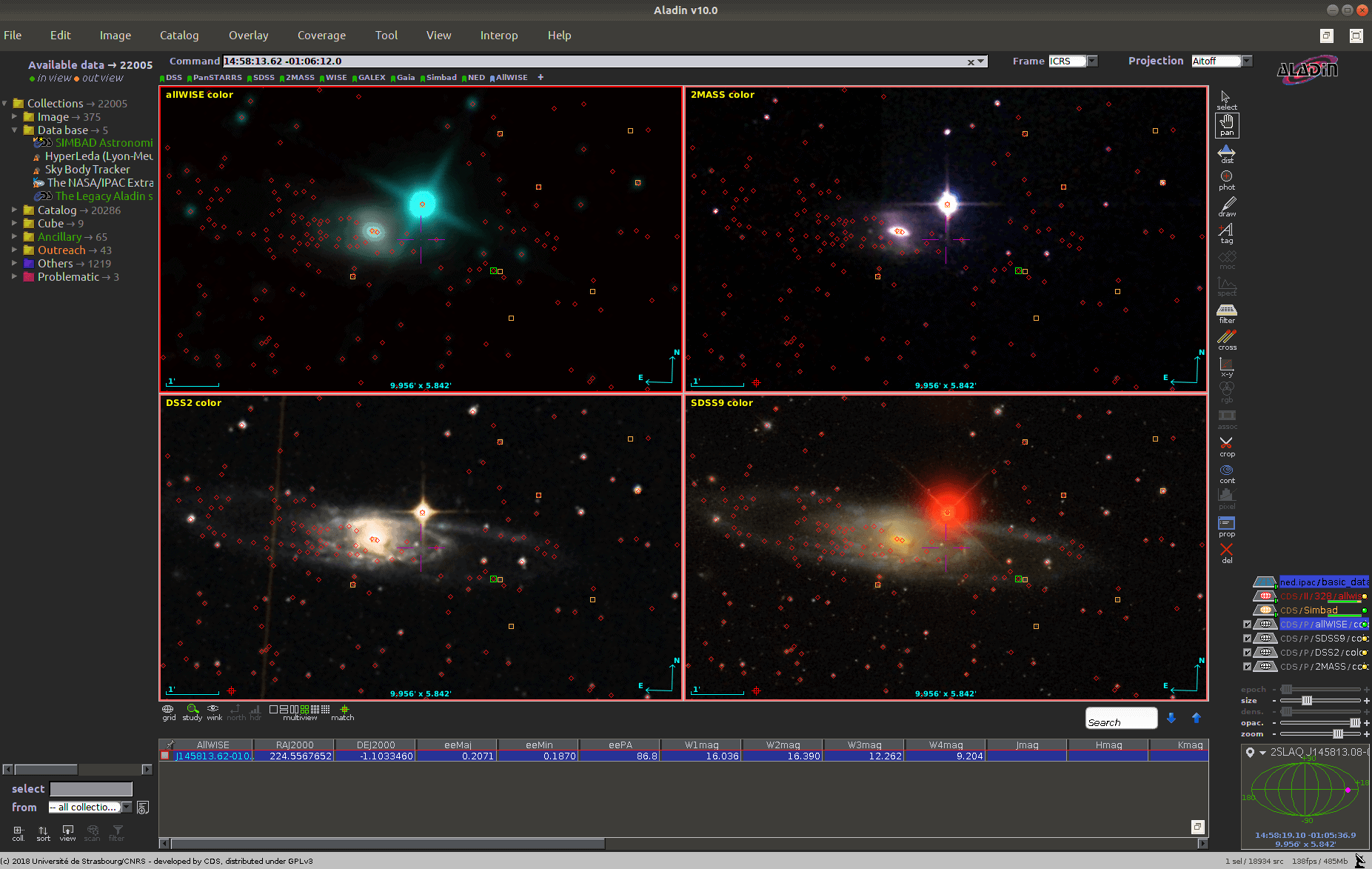Select the dist measurement tool
The image size is (1372, 869).
pyautogui.click(x=1226, y=153)
